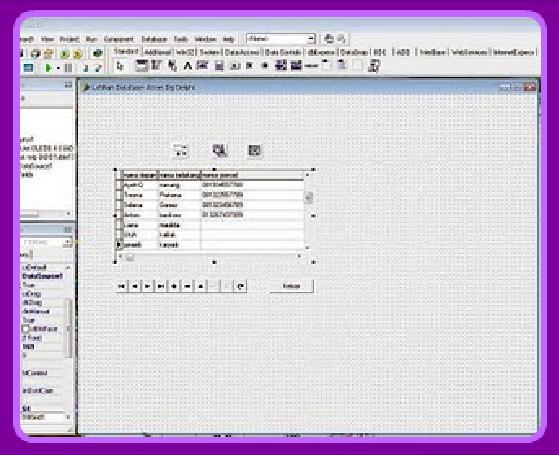Click the grid's vertical scrollbar thumb
The width and height of the screenshot is (559, 455).
(308, 197)
